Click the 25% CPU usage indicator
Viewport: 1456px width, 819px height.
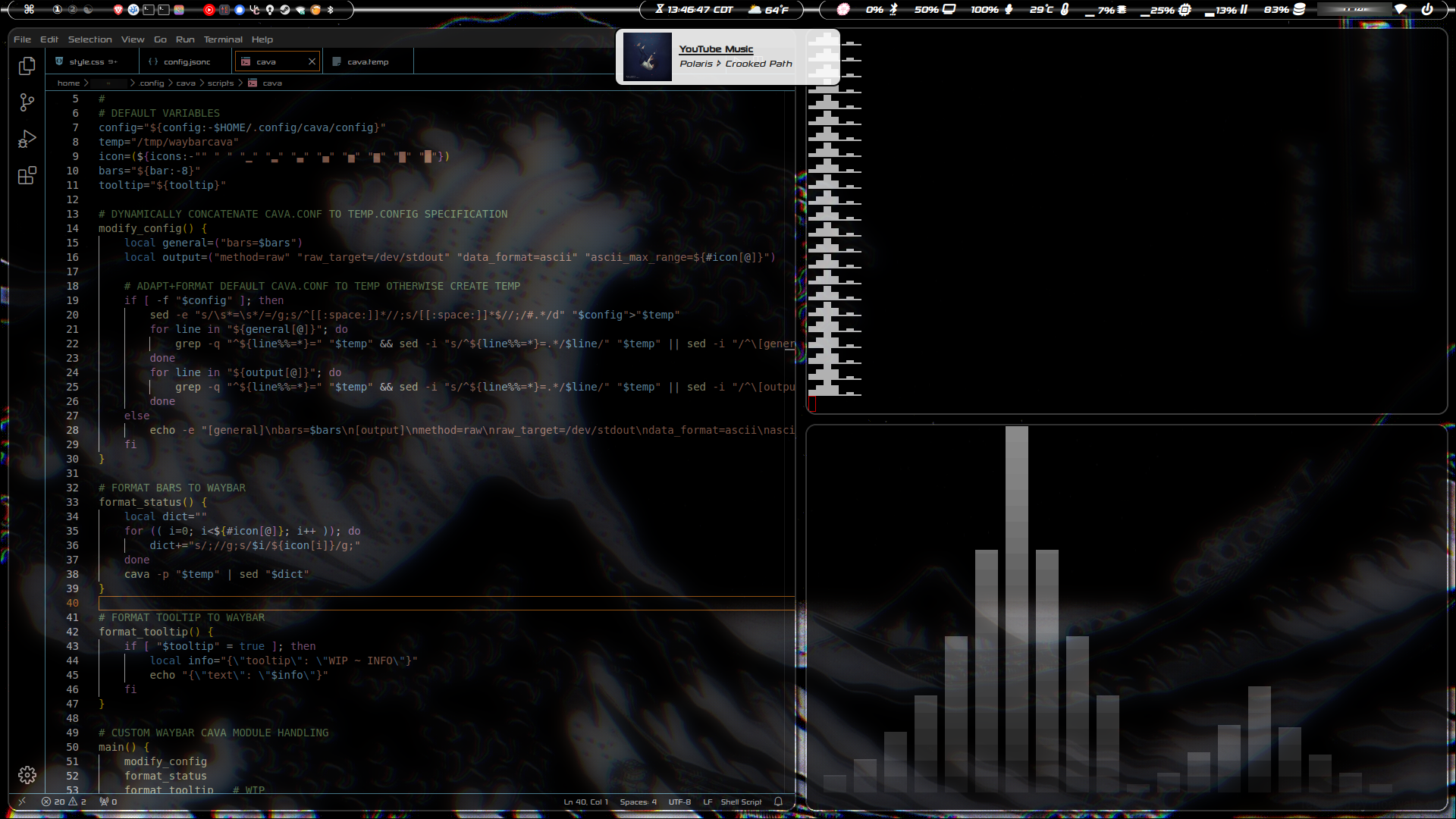[1166, 10]
